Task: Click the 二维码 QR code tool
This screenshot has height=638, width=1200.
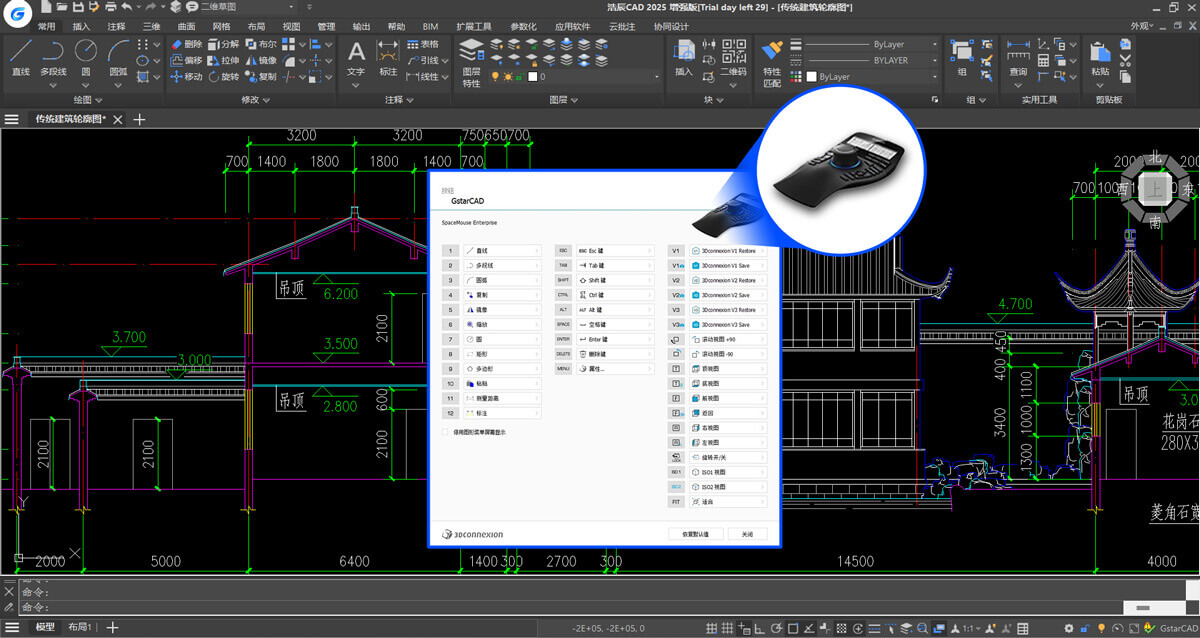Action: [734, 58]
